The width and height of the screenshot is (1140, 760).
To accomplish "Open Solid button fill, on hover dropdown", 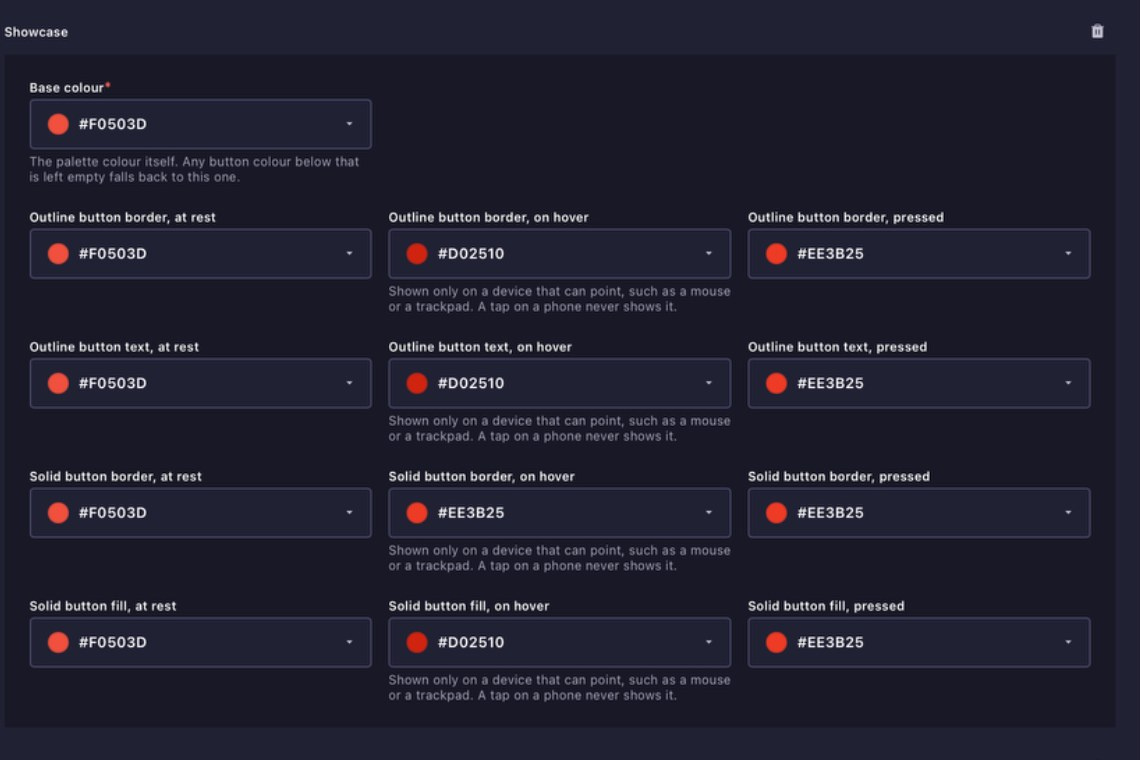I will tap(559, 642).
